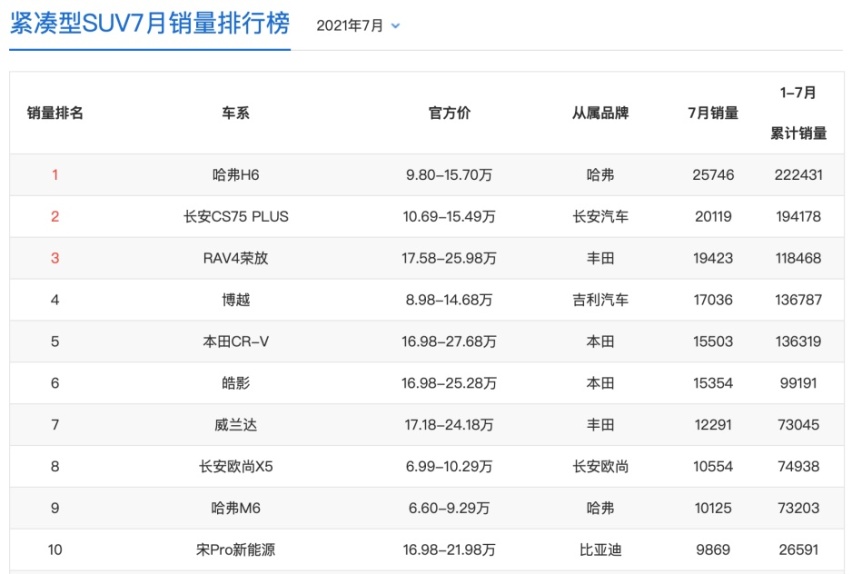Viewport: 852px width, 574px height.
Task: Select cumulative sales value 26591
Action: tap(798, 550)
